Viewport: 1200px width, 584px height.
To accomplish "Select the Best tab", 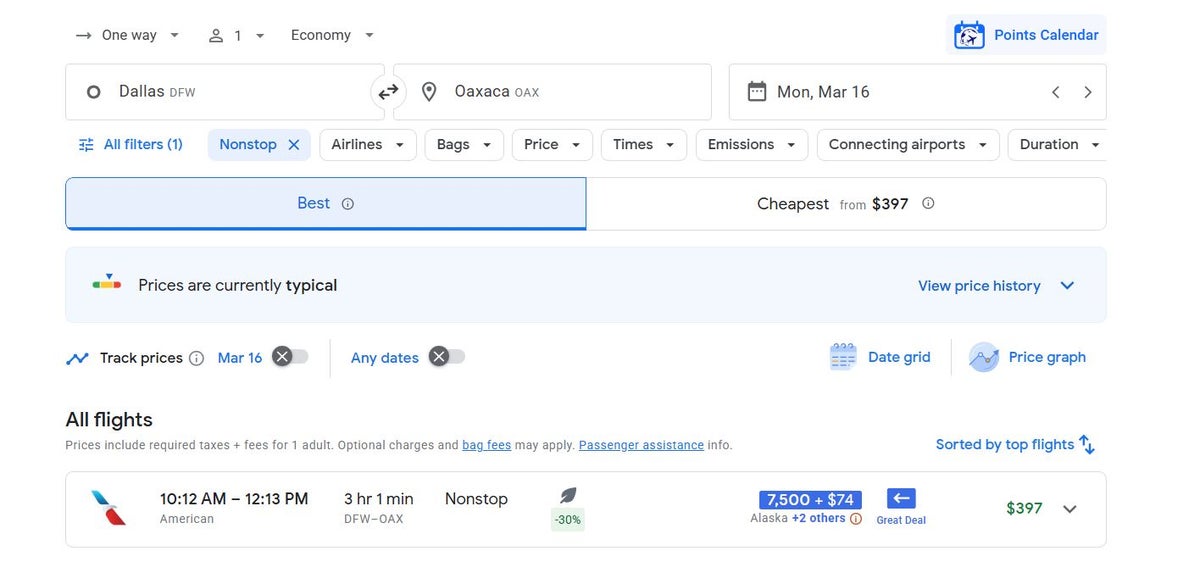I will (x=325, y=204).
